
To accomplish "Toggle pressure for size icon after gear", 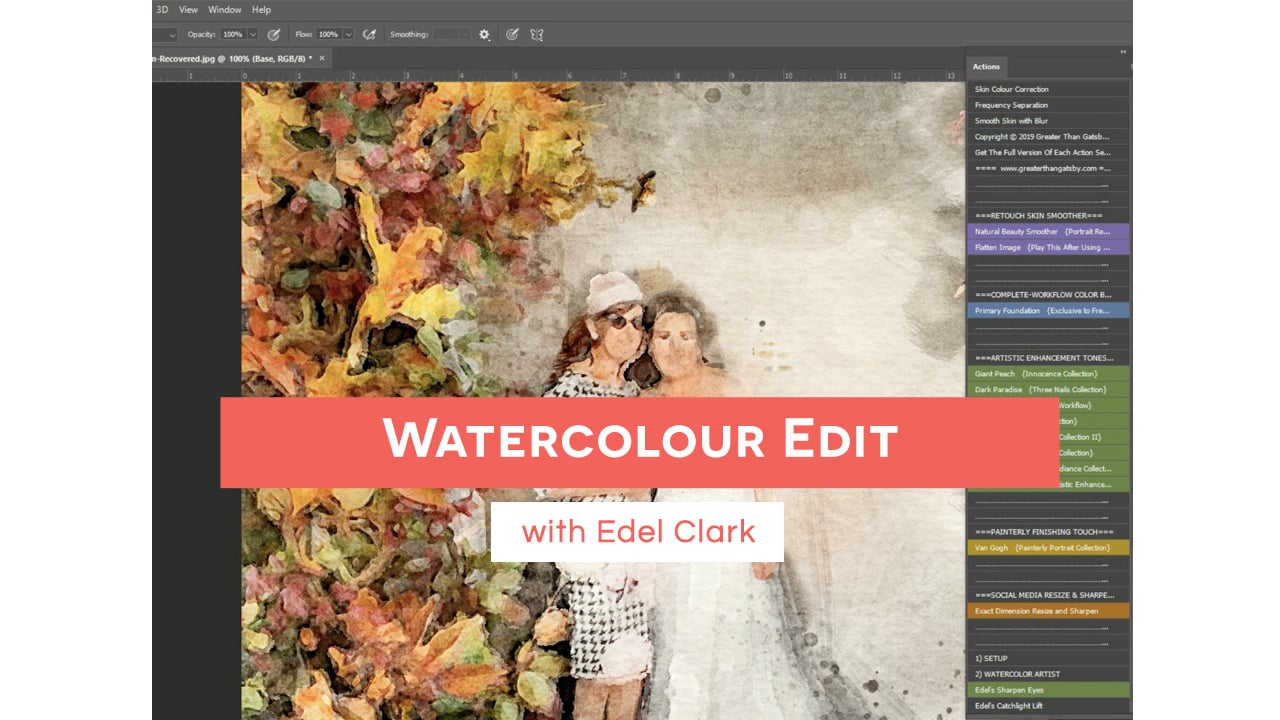I will [512, 34].
